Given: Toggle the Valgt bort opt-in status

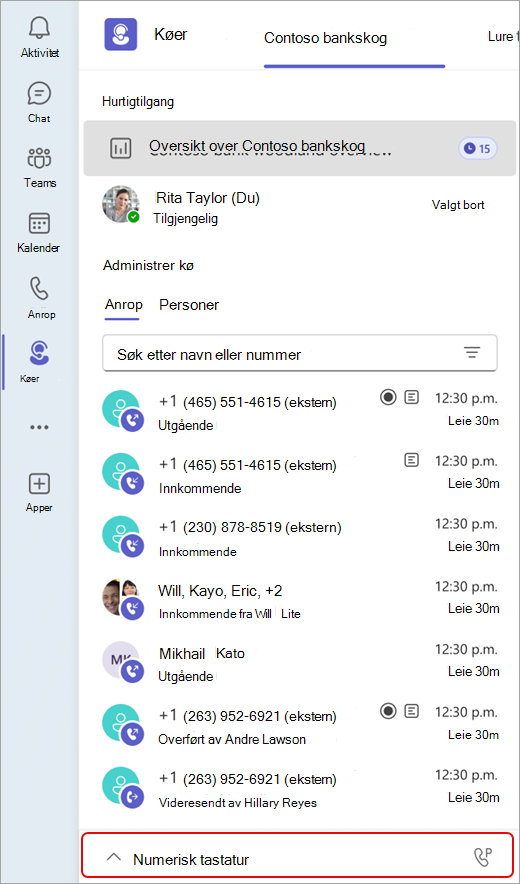Looking at the screenshot, I should pyautogui.click(x=458, y=205).
